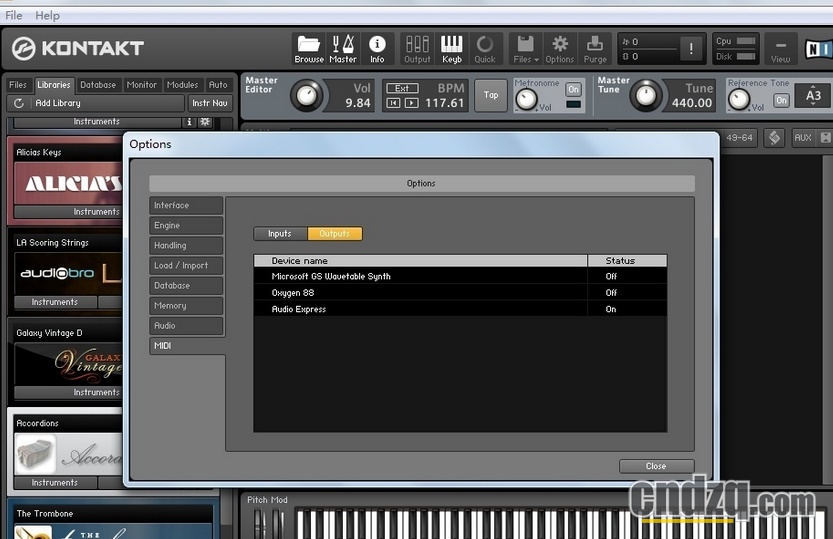Switch to the Auto tab

(x=218, y=85)
